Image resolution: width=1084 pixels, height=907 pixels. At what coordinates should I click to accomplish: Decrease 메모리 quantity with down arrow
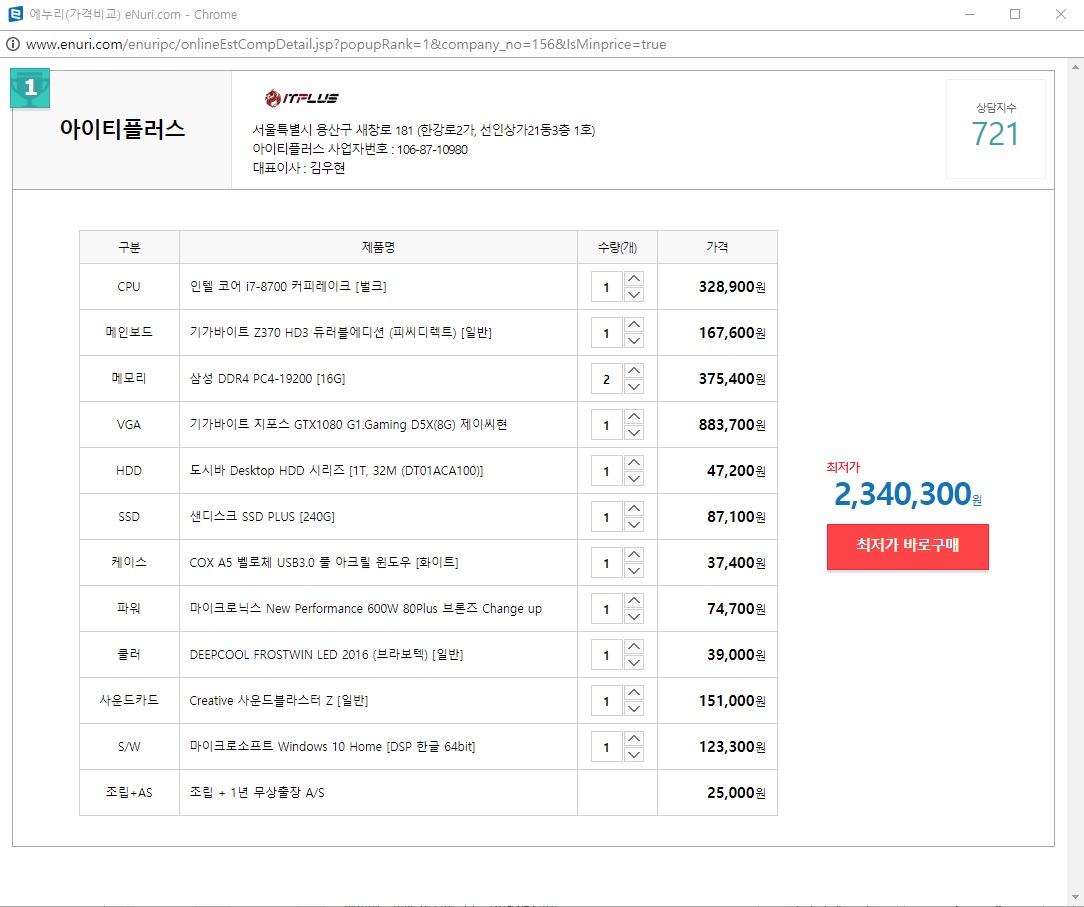pyautogui.click(x=634, y=386)
